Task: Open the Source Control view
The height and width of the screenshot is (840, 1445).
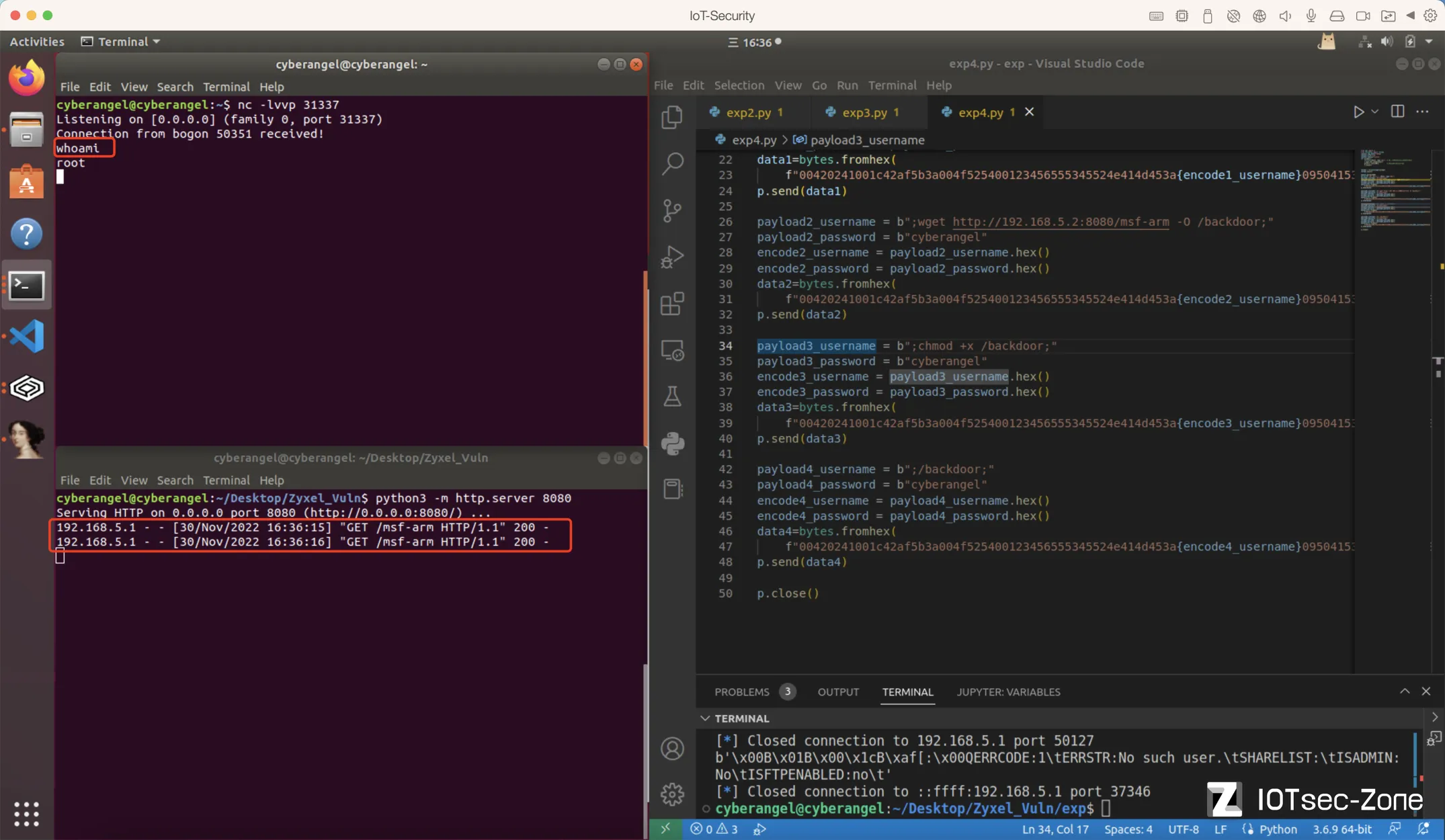Action: (672, 210)
